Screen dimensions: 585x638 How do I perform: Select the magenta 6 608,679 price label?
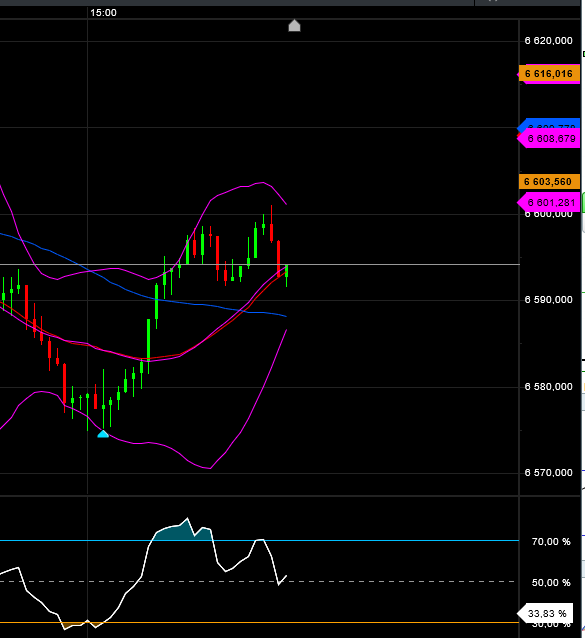549,139
